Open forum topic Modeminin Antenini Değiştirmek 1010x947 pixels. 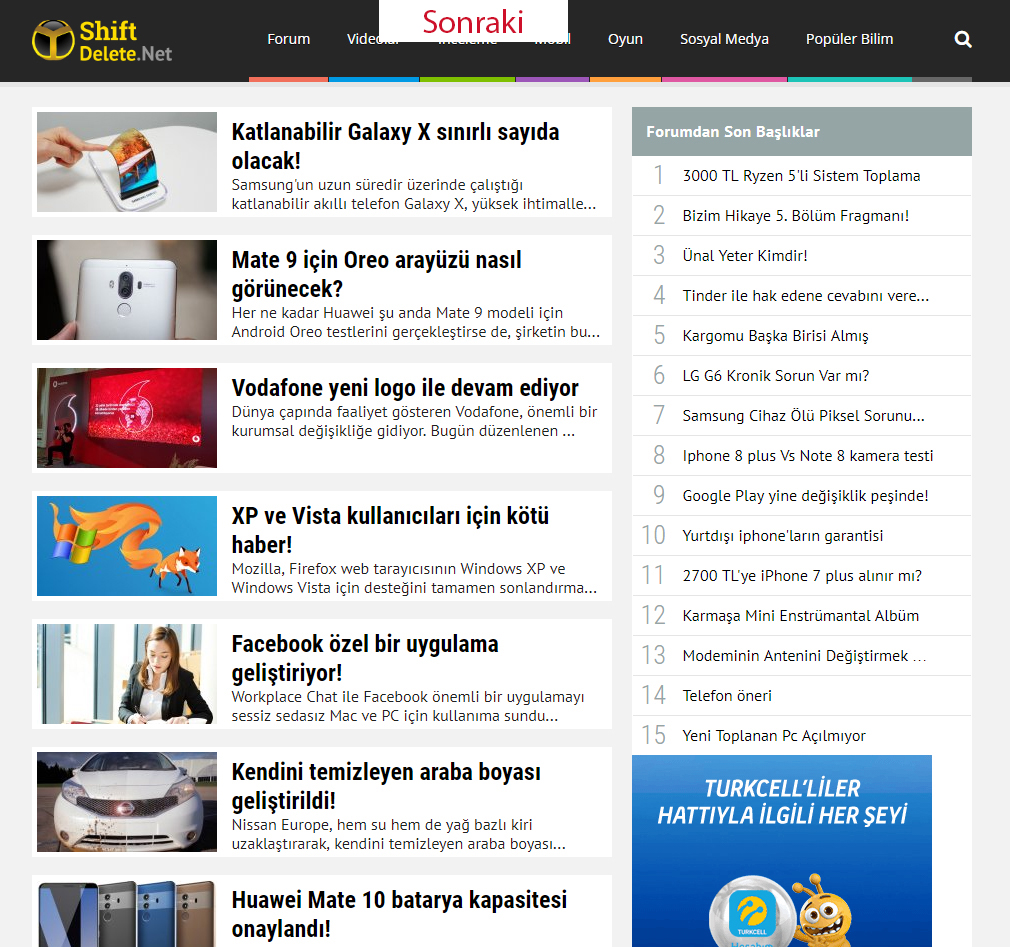click(804, 655)
